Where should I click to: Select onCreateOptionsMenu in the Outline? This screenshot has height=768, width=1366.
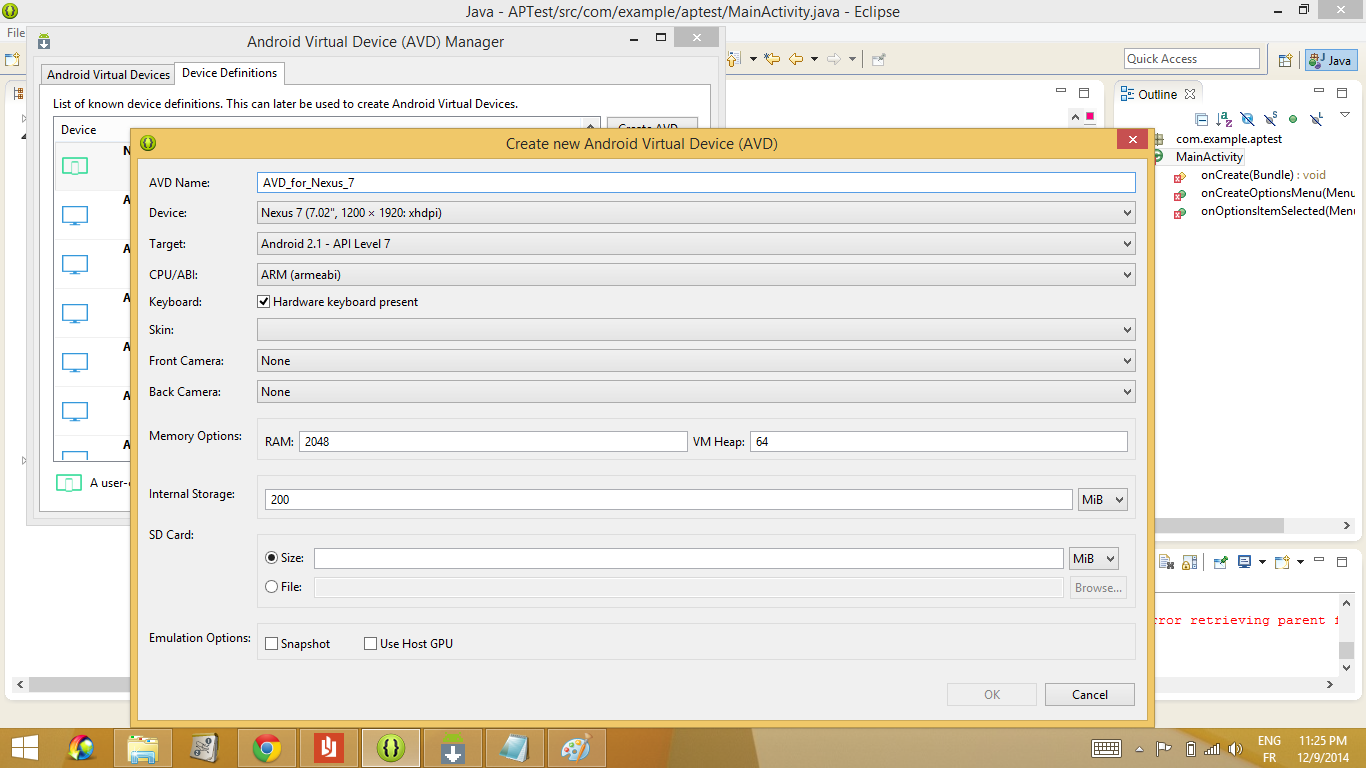pos(1278,193)
